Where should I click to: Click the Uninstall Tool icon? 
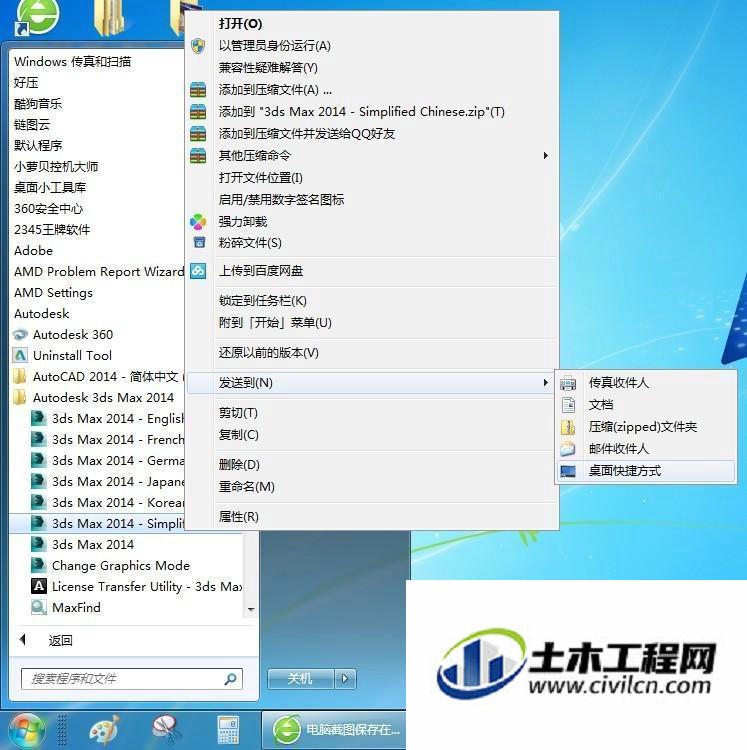tap(20, 355)
